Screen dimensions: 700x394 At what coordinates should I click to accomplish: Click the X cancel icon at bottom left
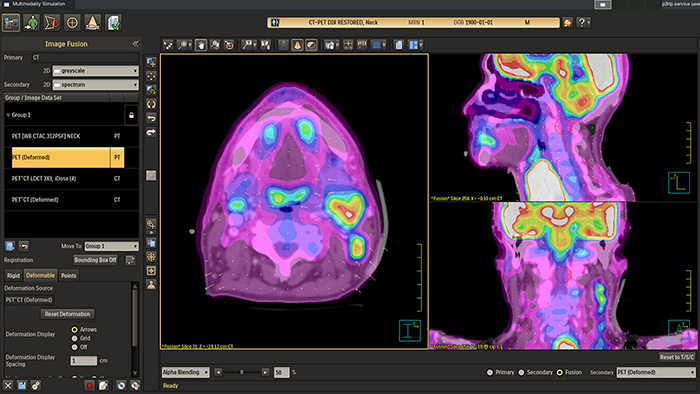[8, 386]
